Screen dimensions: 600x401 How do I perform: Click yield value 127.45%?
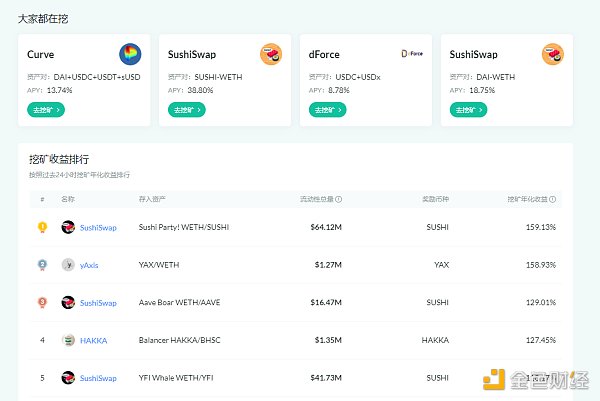pyautogui.click(x=541, y=340)
